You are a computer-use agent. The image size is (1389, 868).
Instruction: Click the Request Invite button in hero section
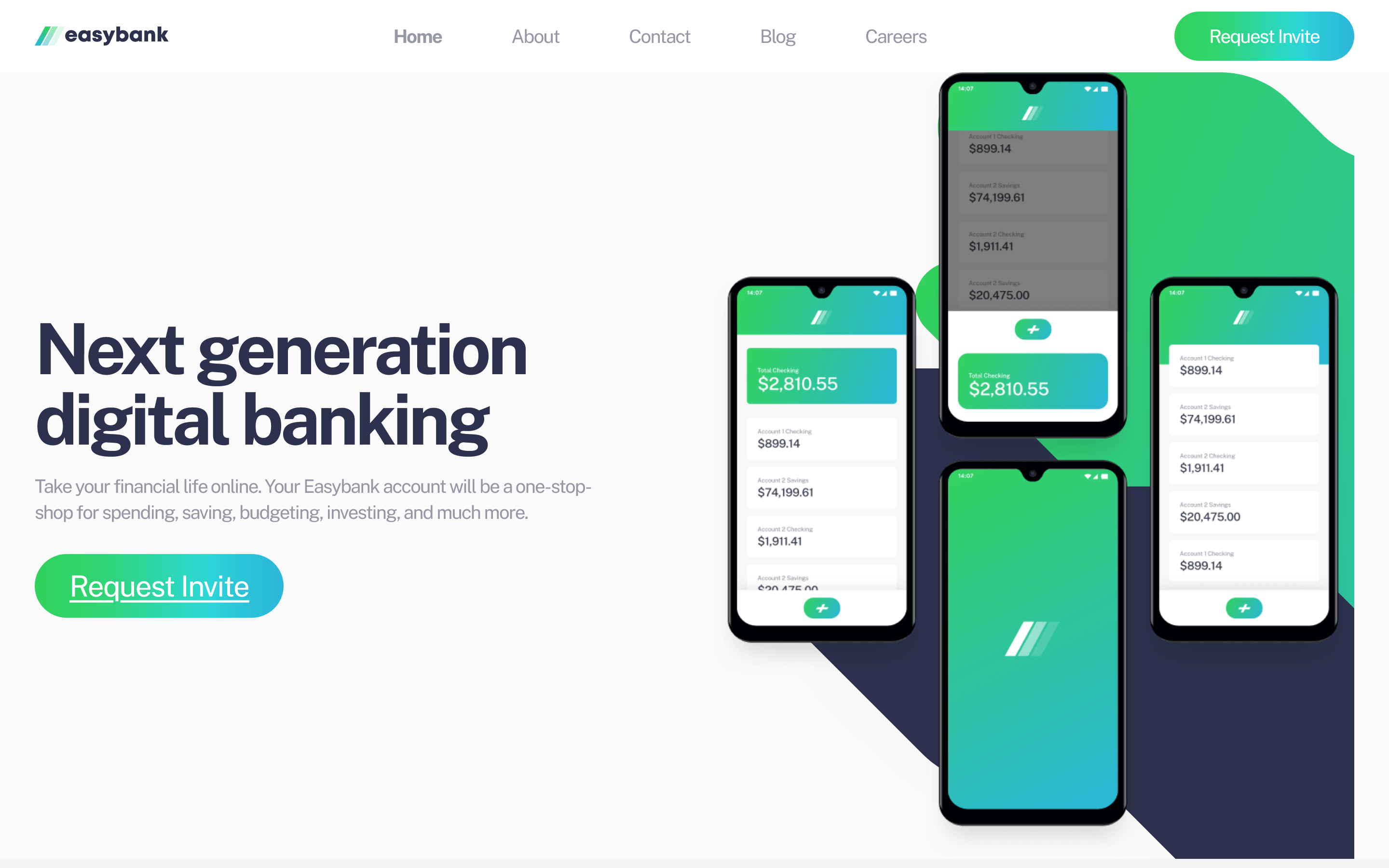pyautogui.click(x=159, y=586)
